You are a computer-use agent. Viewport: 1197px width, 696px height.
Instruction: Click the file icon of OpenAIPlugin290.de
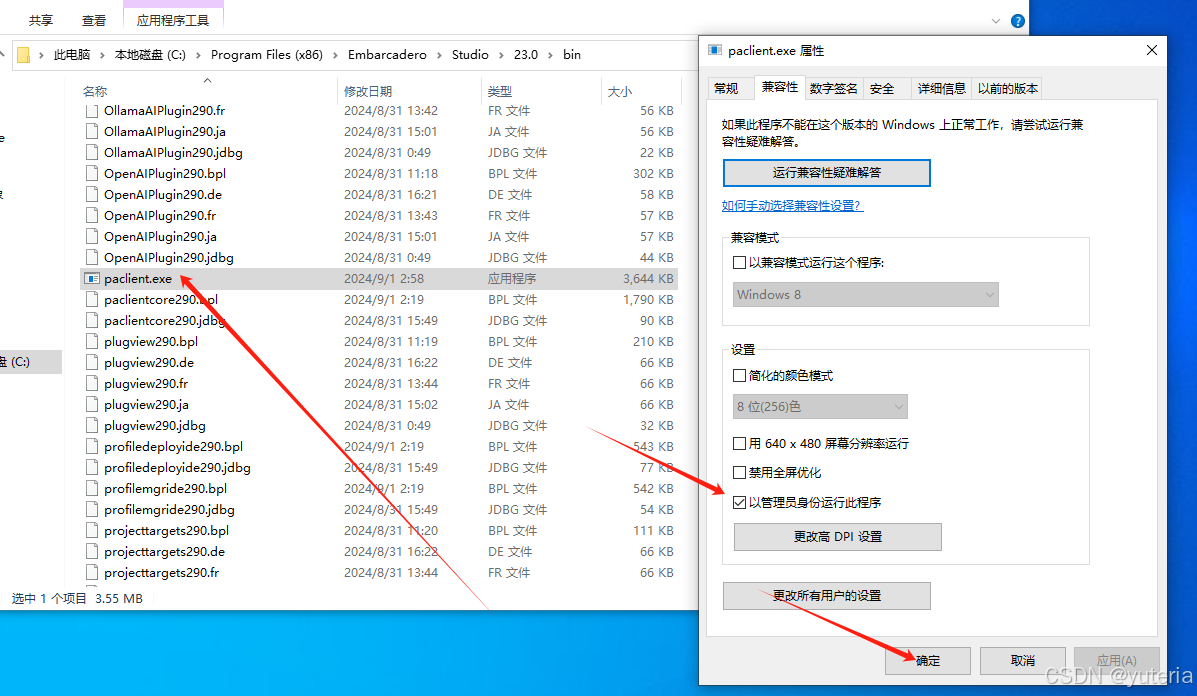click(92, 195)
